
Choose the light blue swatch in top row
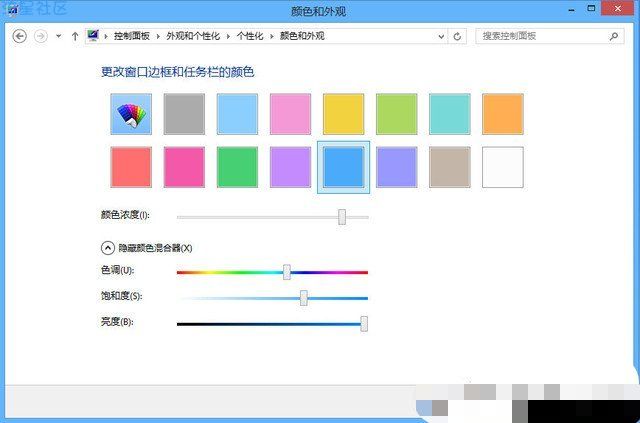coord(237,114)
